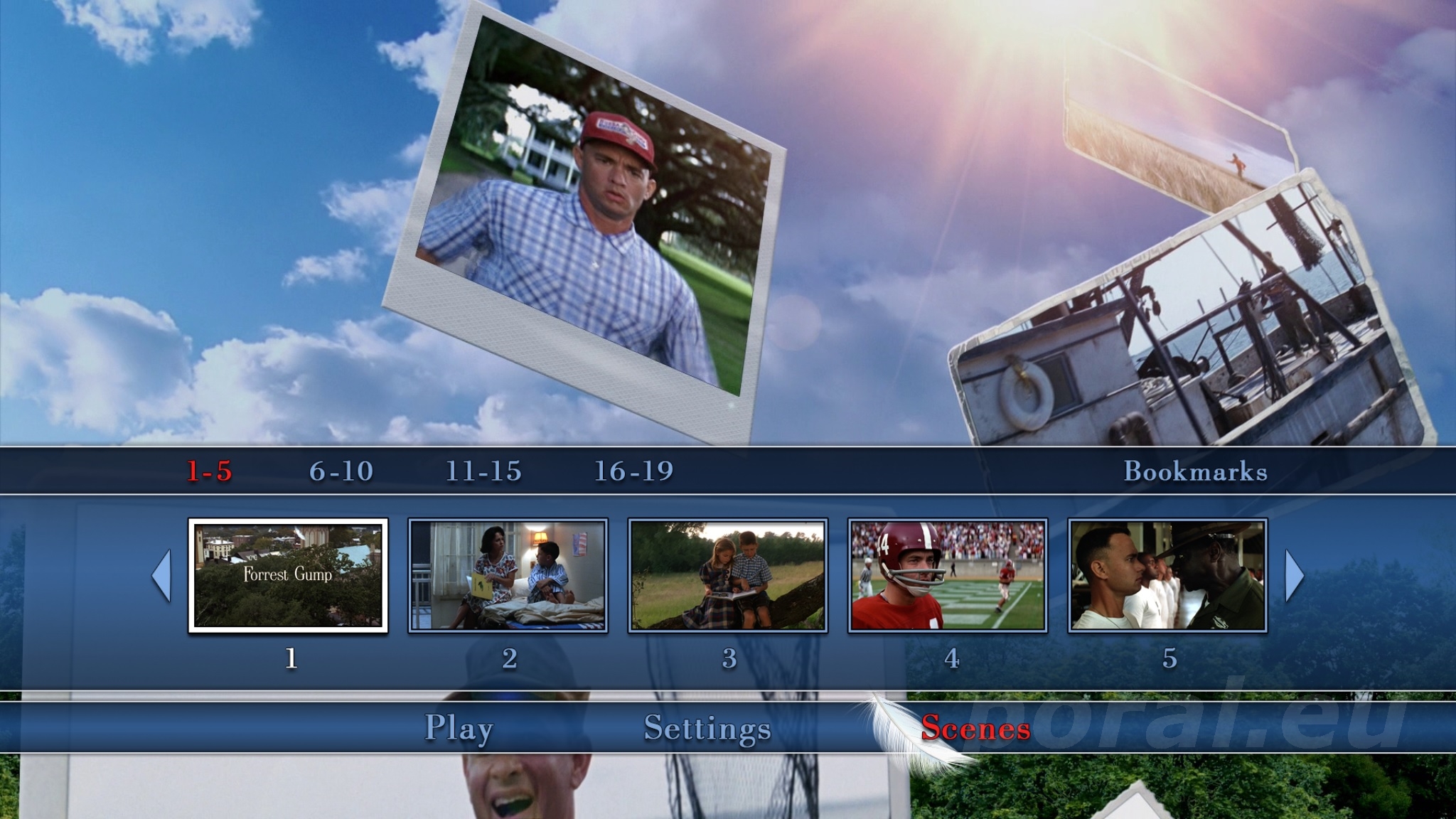Play scene 1 Forrest Gump title thumbnail
The height and width of the screenshot is (819, 1456).
click(288, 576)
